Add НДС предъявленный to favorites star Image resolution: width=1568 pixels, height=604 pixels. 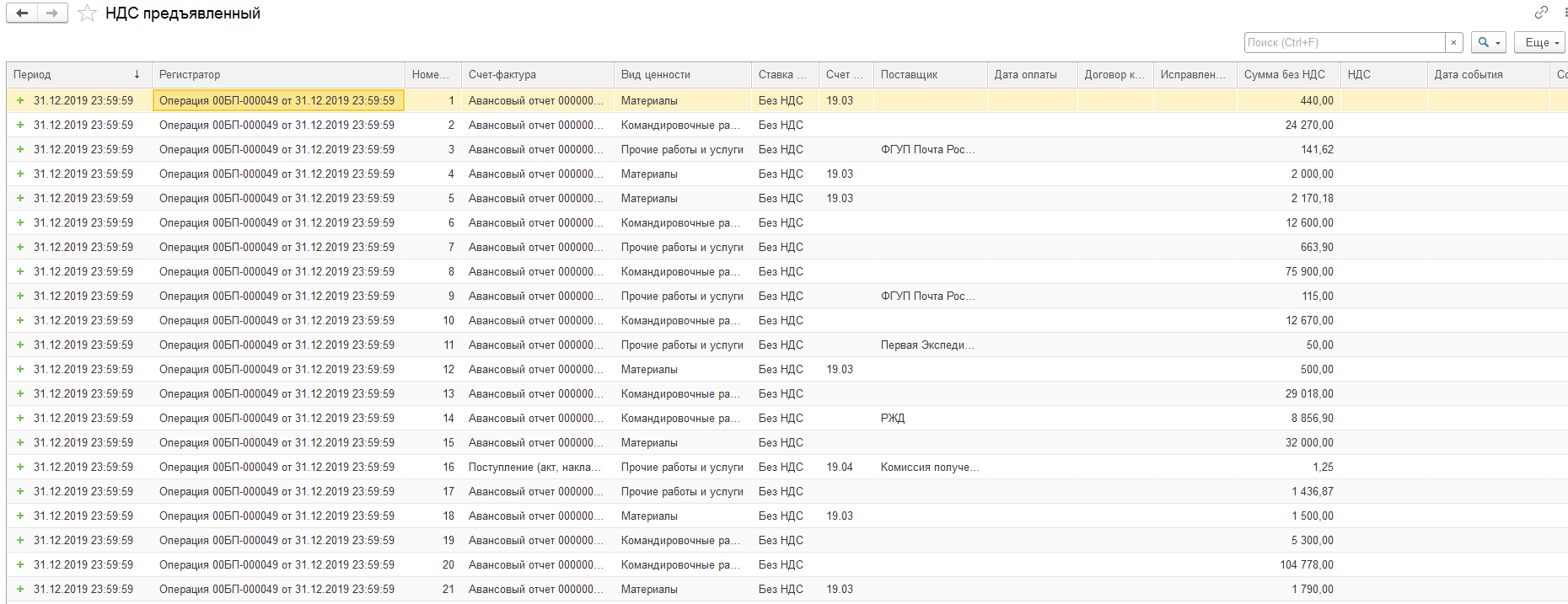click(x=87, y=13)
